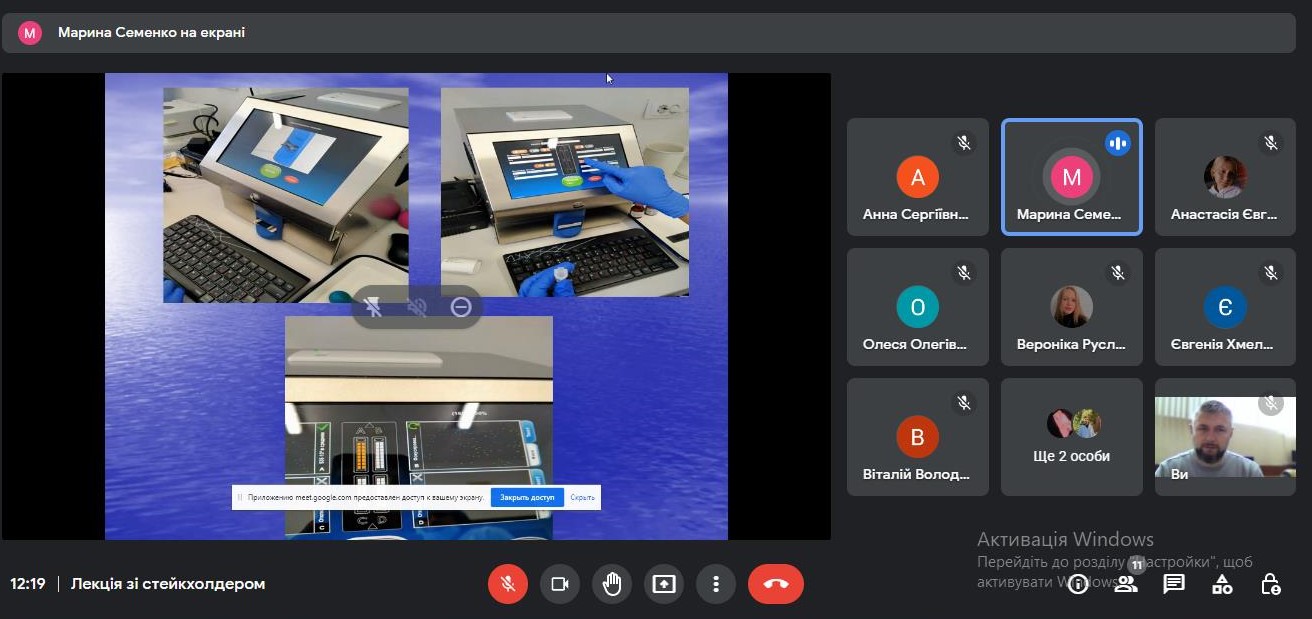
Task: Click top-left device photo in presentation
Action: tap(286, 195)
